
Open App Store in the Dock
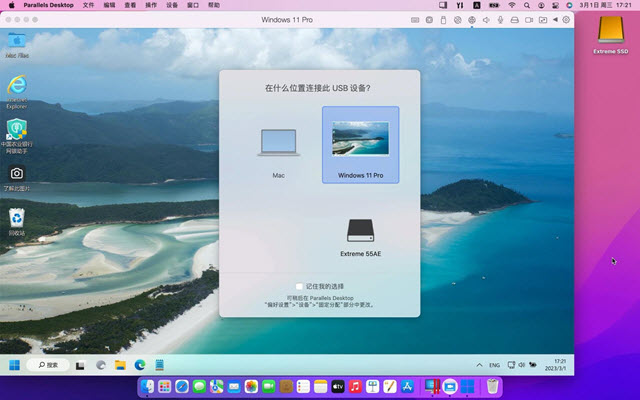click(x=407, y=386)
